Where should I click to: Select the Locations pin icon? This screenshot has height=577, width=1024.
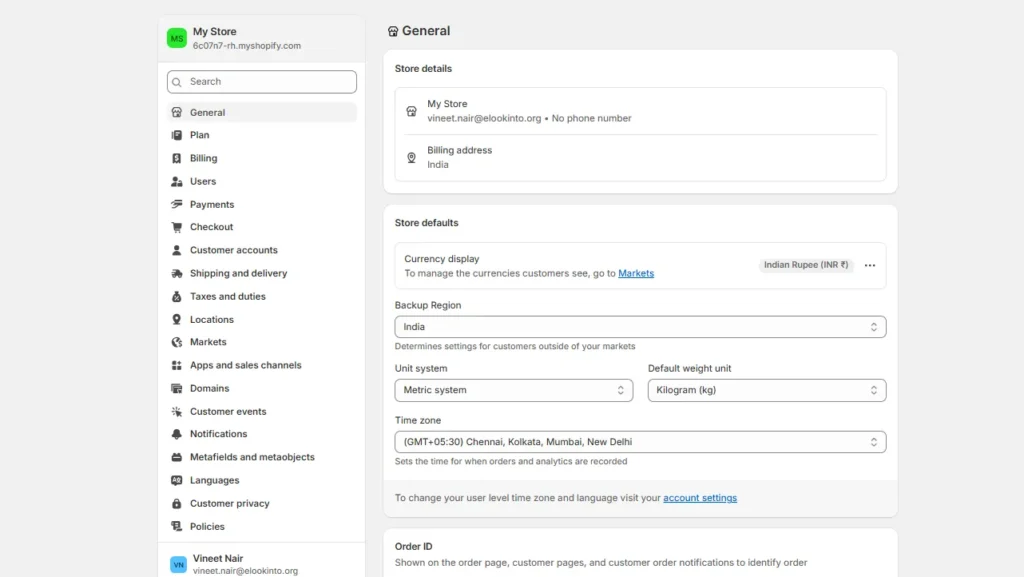[176, 319]
